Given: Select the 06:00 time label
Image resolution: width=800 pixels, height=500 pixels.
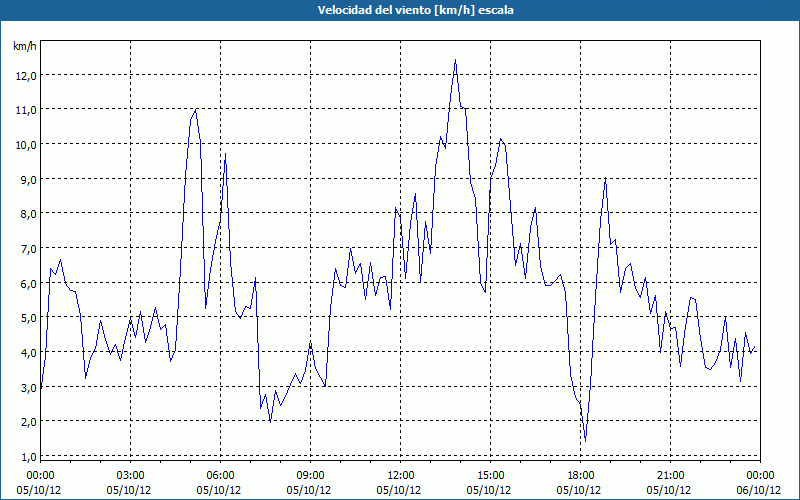Looking at the screenshot, I should 220,476.
